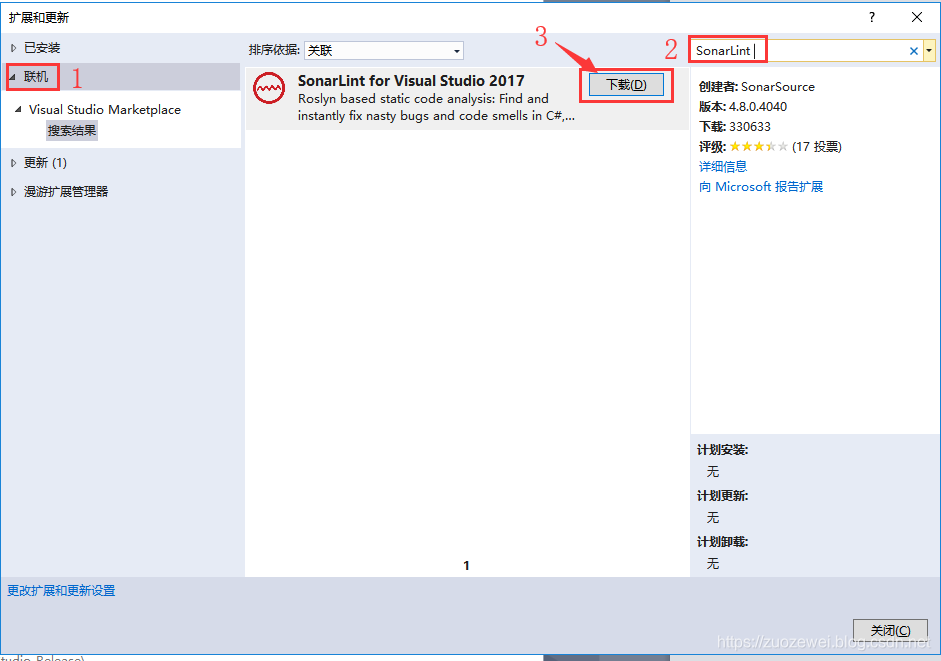
Task: Click page number 1 in results
Action: tap(466, 566)
